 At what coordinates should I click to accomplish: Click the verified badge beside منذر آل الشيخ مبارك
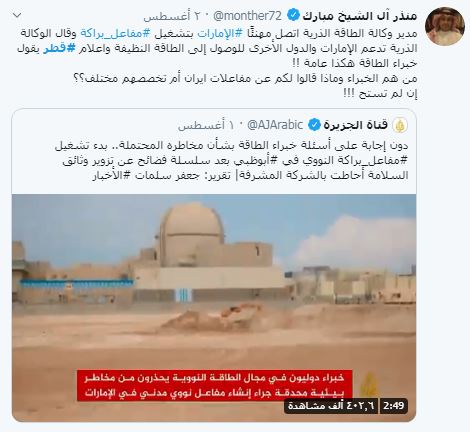click(x=293, y=15)
